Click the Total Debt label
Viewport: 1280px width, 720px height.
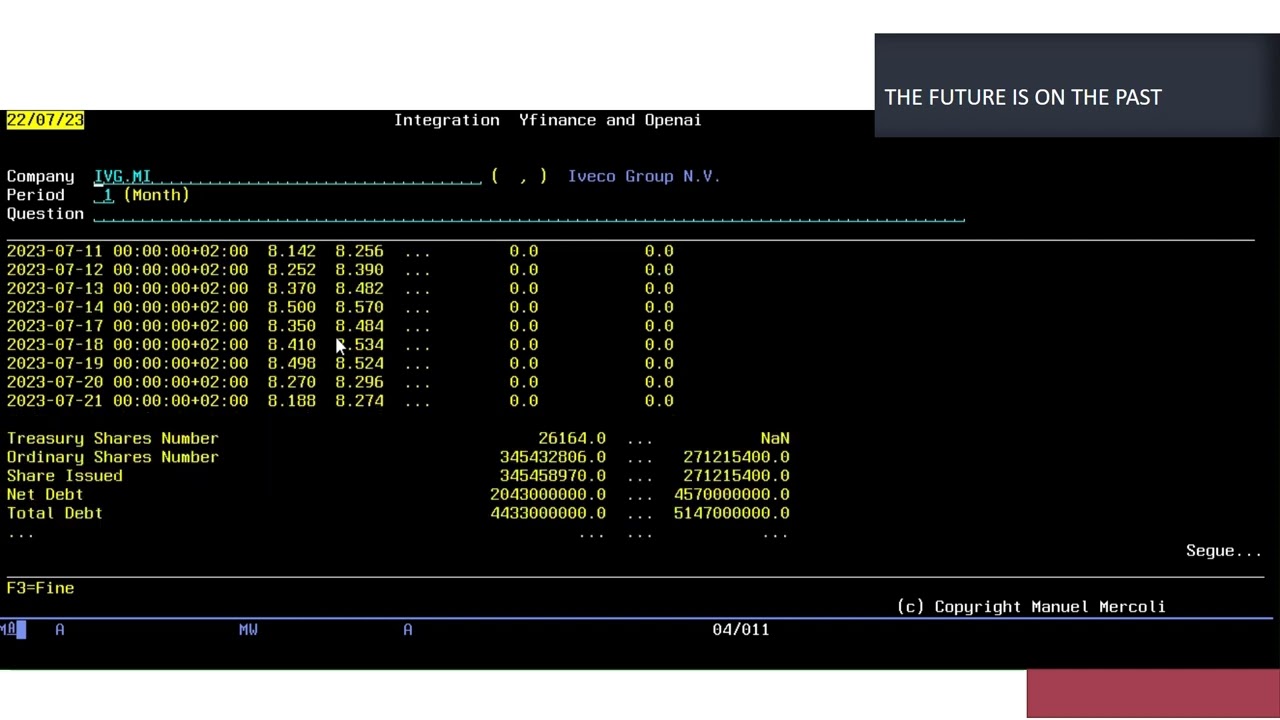(x=54, y=513)
